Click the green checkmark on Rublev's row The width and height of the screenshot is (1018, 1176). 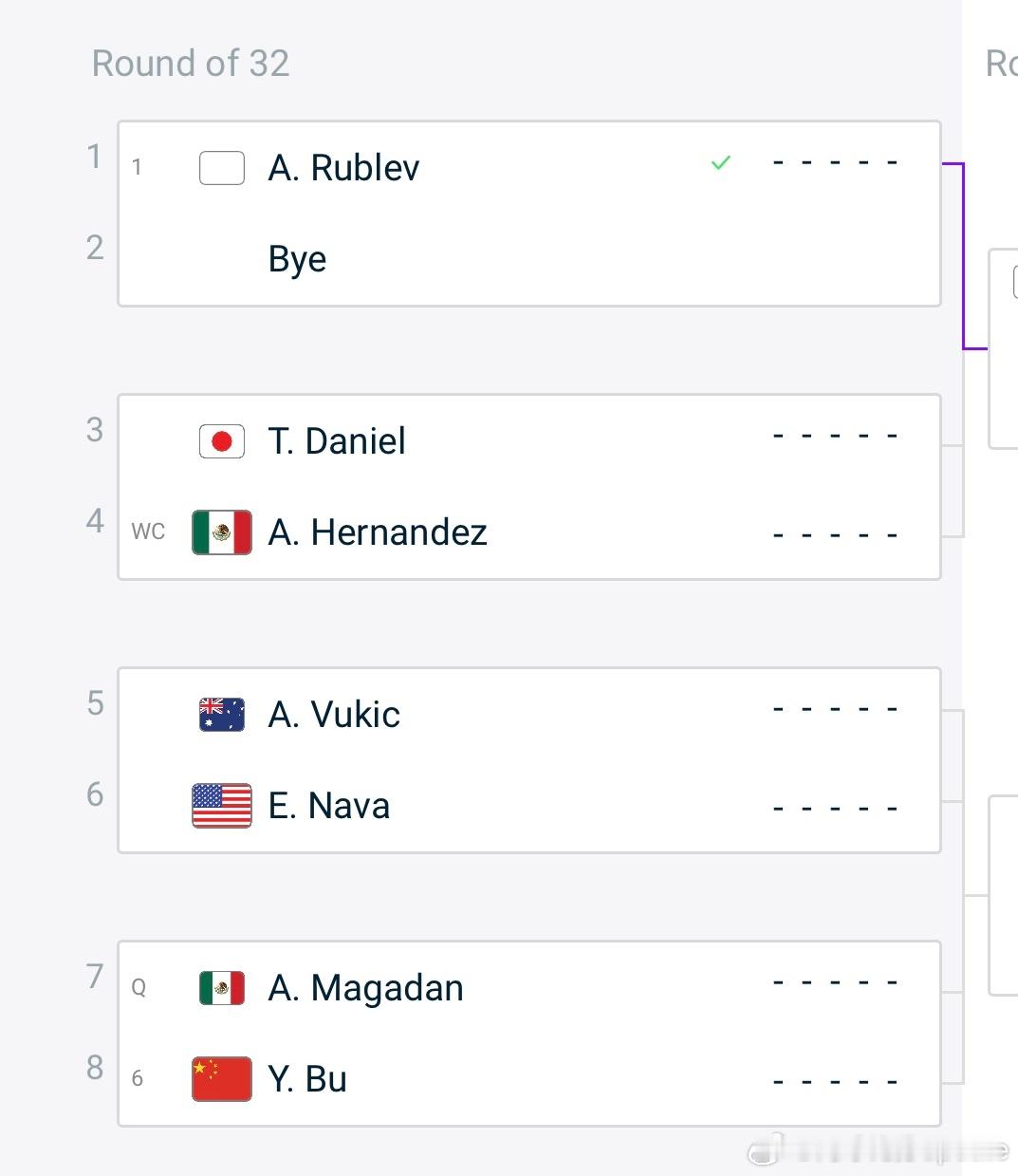pos(721,163)
